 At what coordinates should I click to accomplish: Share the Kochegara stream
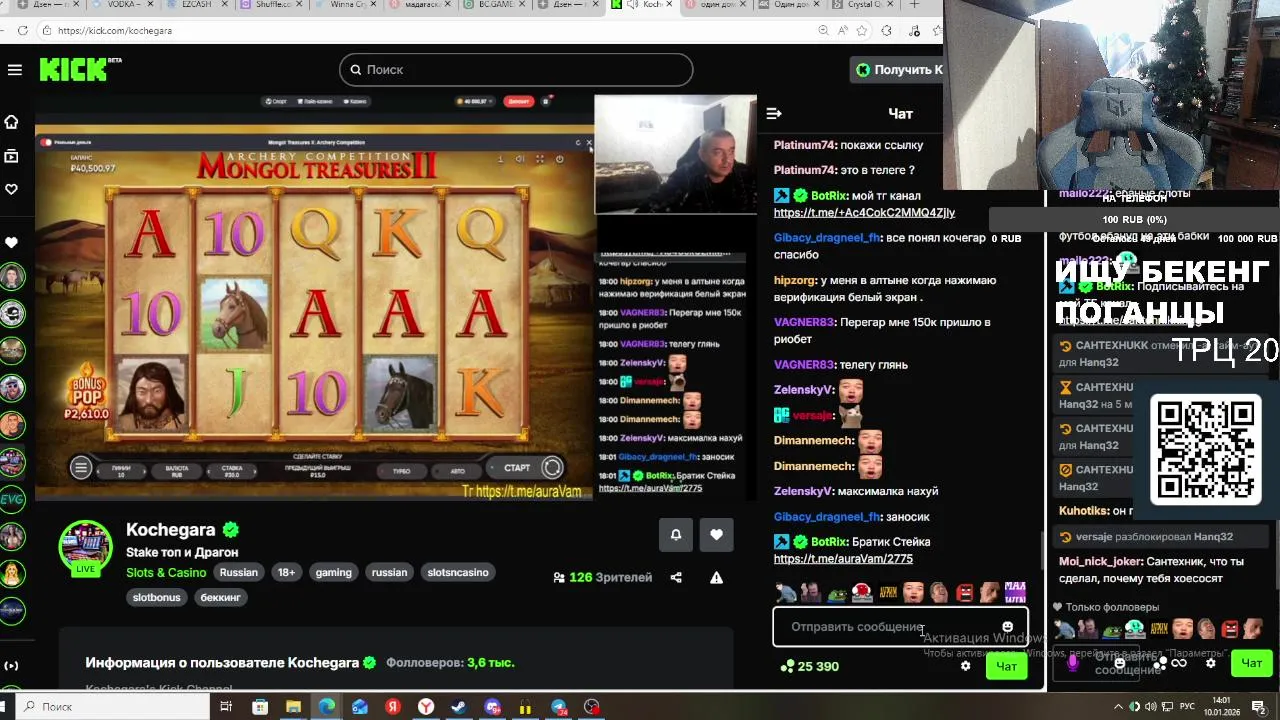pyautogui.click(x=676, y=577)
